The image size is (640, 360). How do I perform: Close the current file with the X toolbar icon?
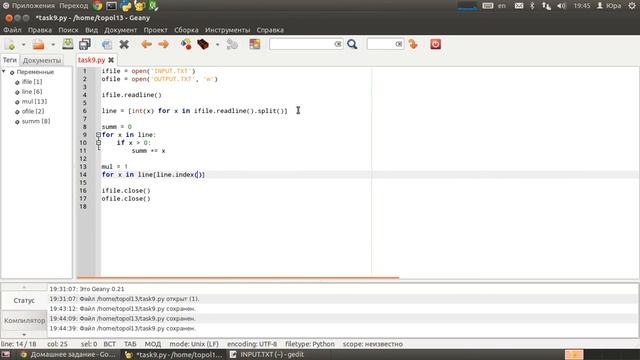click(x=124, y=44)
